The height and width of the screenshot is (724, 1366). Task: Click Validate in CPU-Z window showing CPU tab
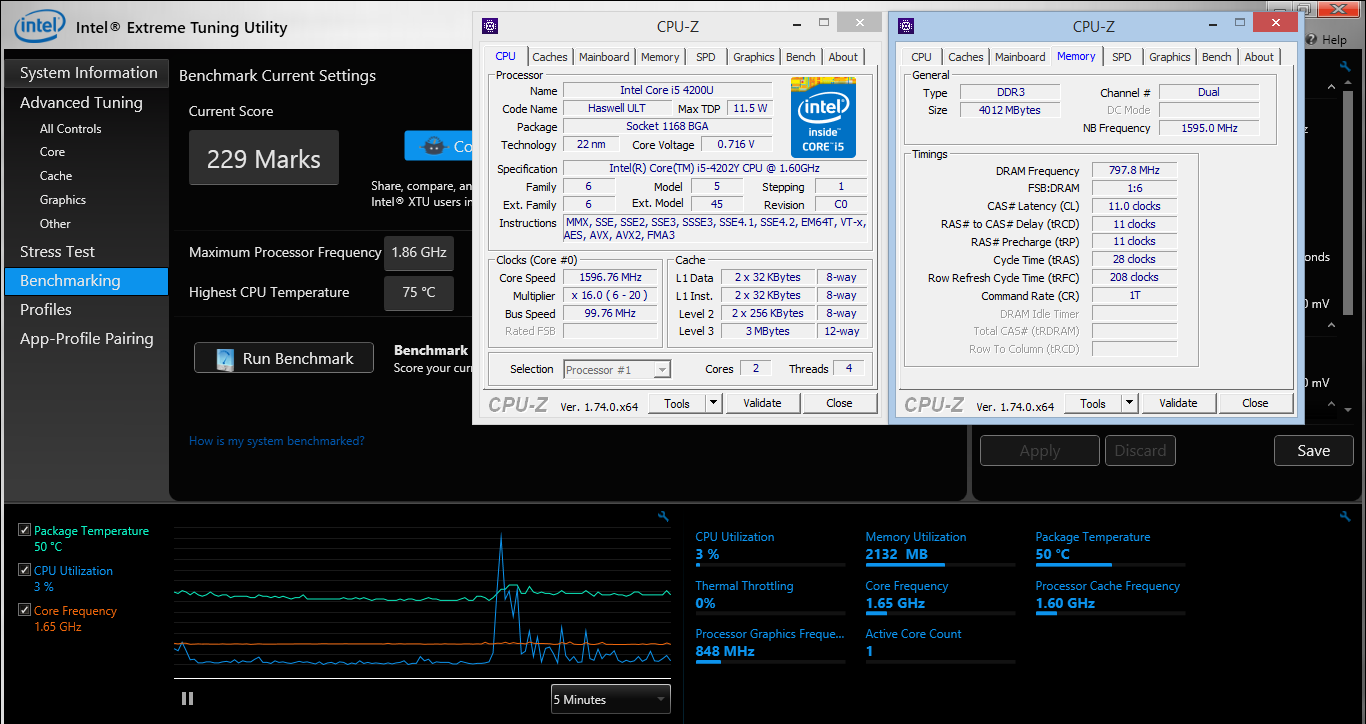tap(762, 403)
